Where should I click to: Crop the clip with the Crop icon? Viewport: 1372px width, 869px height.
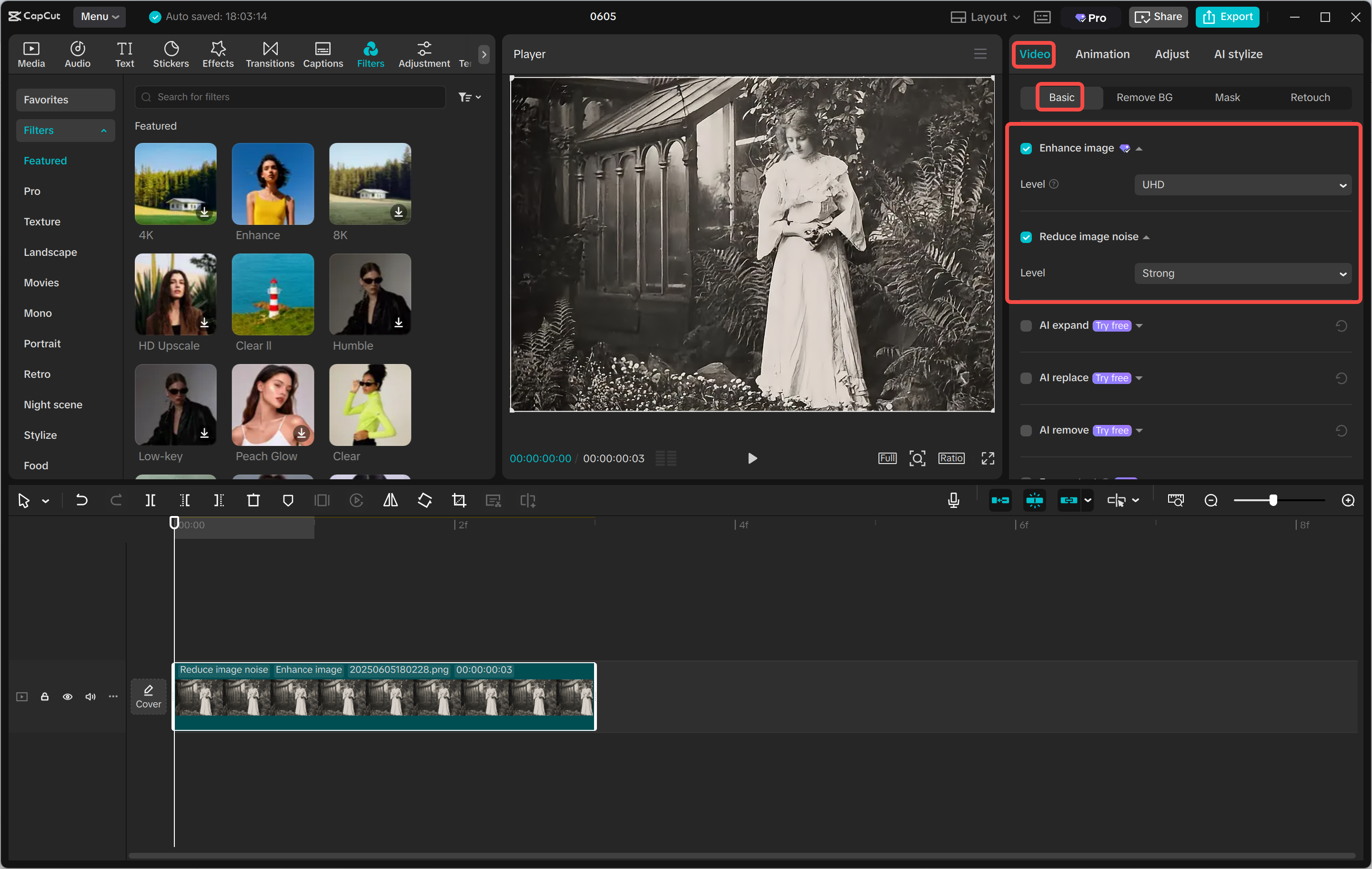(x=459, y=500)
